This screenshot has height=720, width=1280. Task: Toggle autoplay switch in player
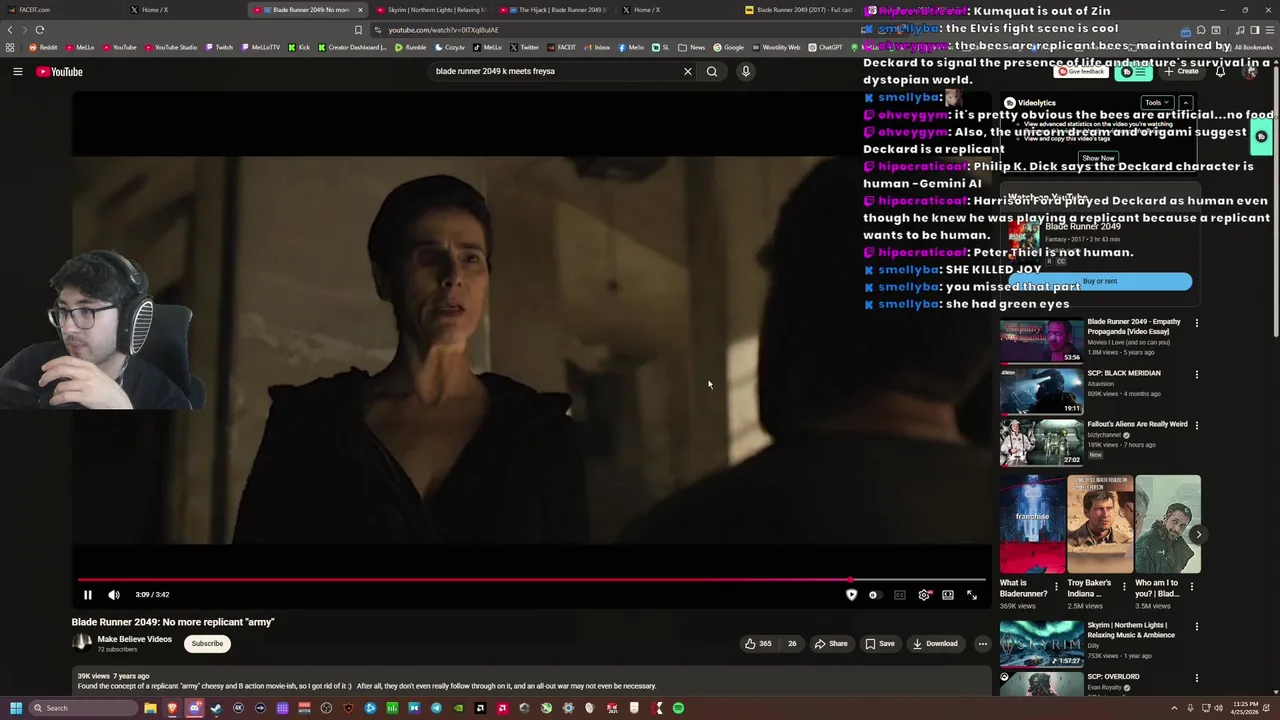pos(874,595)
